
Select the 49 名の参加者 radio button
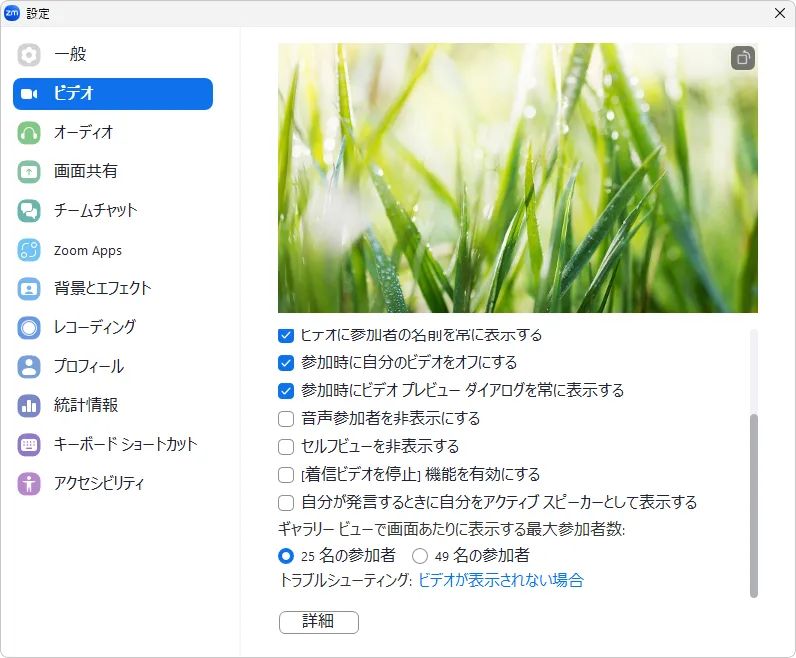coord(420,556)
